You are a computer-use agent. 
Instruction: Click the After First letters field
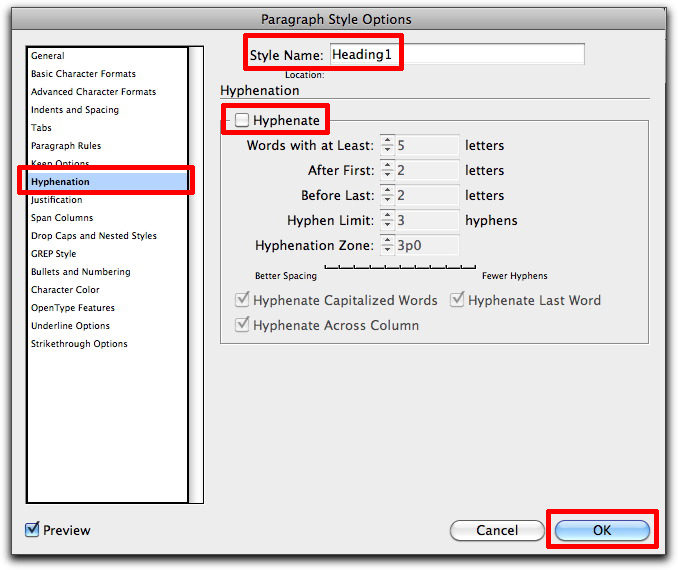[x=427, y=170]
